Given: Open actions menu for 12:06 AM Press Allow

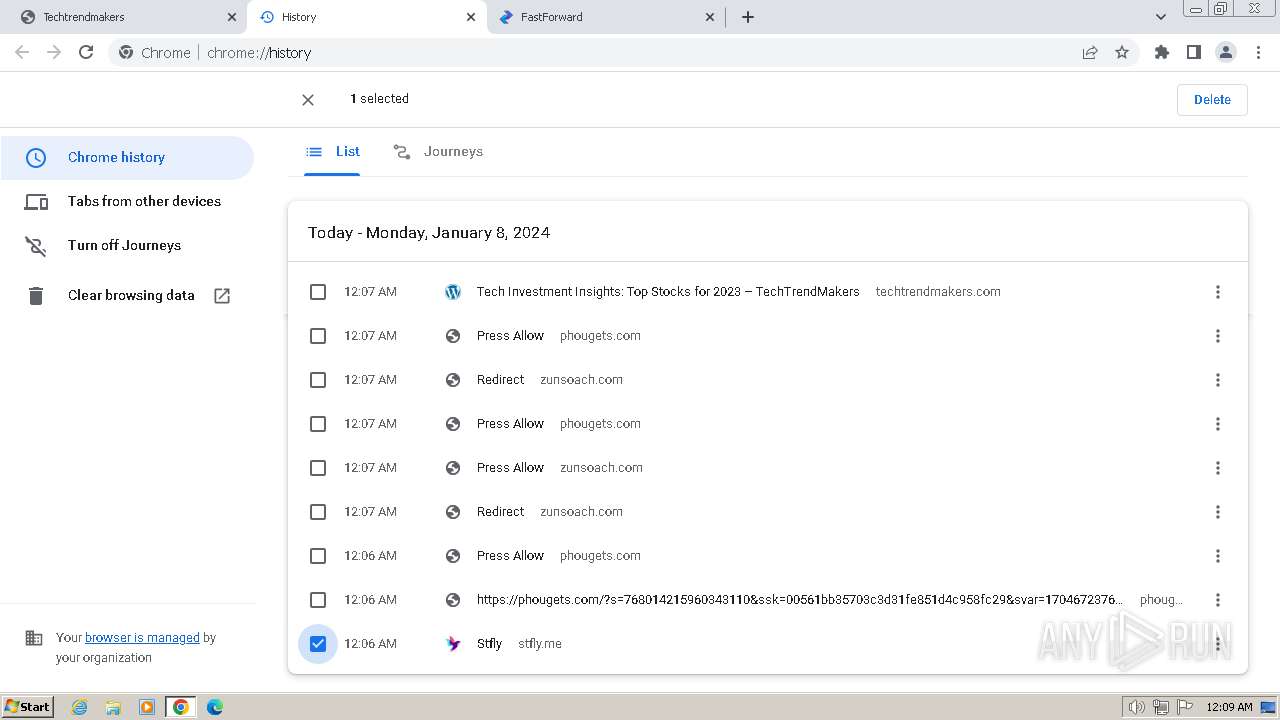Looking at the screenshot, I should pyautogui.click(x=1217, y=556).
